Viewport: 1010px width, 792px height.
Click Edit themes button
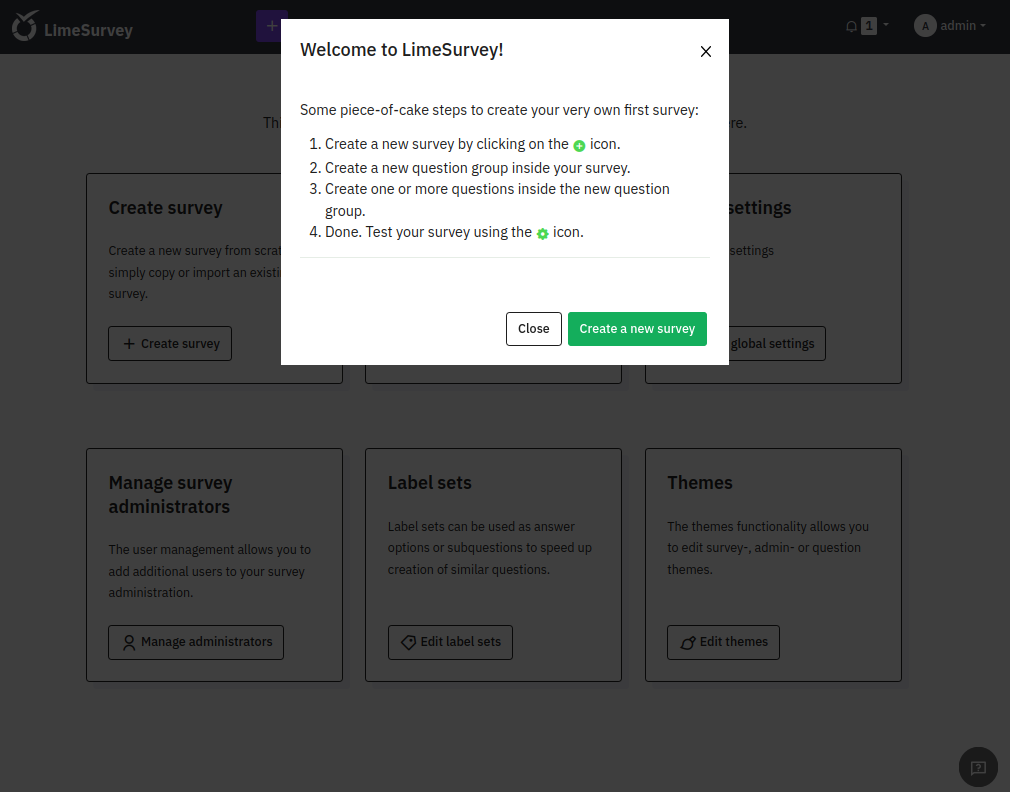click(x=723, y=643)
